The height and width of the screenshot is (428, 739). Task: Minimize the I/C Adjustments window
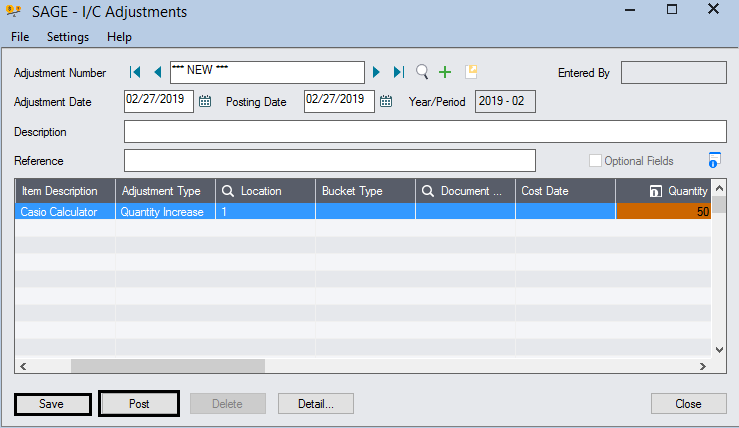pos(630,10)
